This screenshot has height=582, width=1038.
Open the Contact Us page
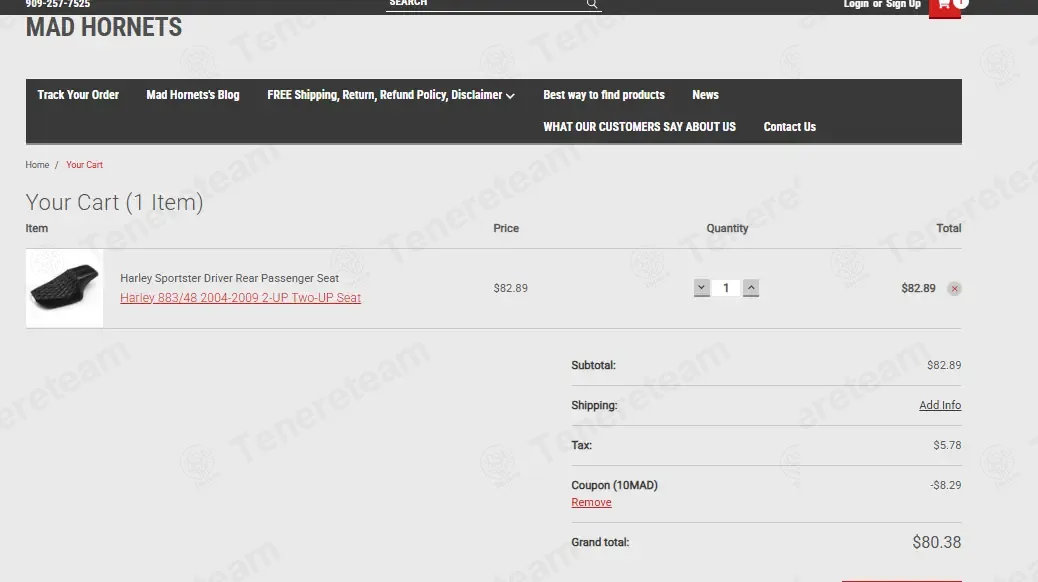pyautogui.click(x=789, y=126)
